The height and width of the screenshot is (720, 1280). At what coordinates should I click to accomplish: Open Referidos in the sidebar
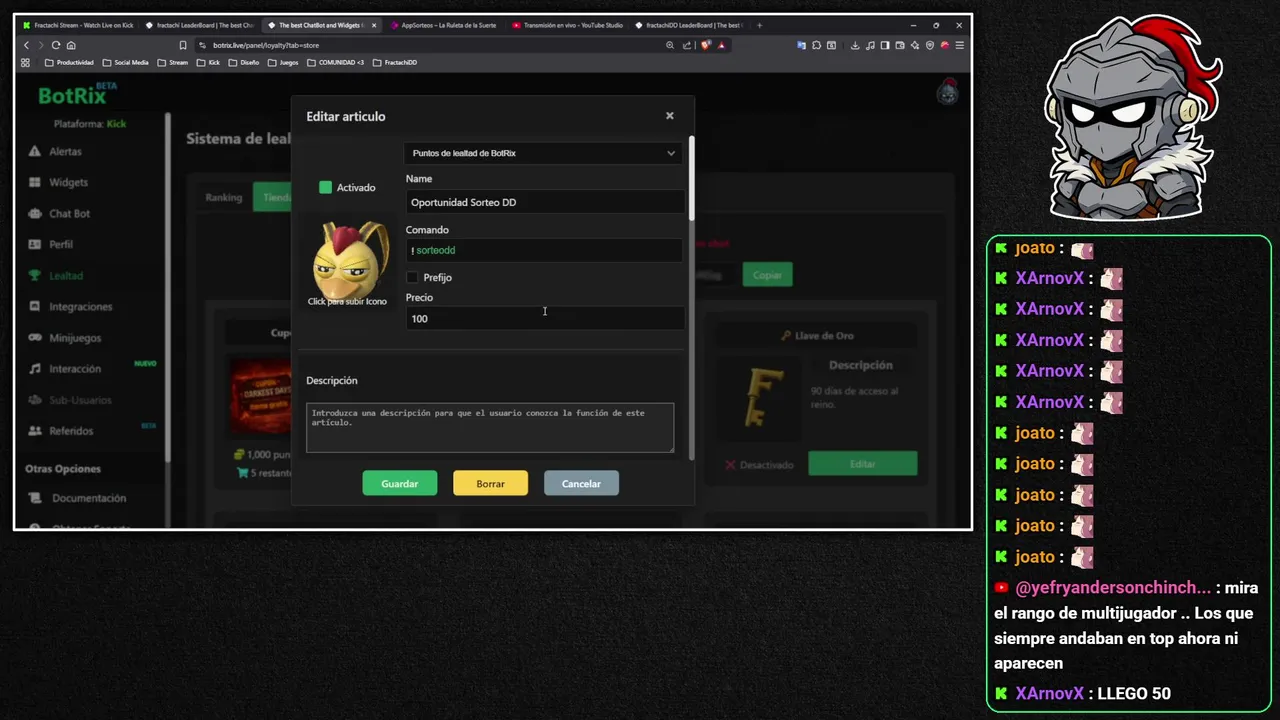(x=71, y=431)
